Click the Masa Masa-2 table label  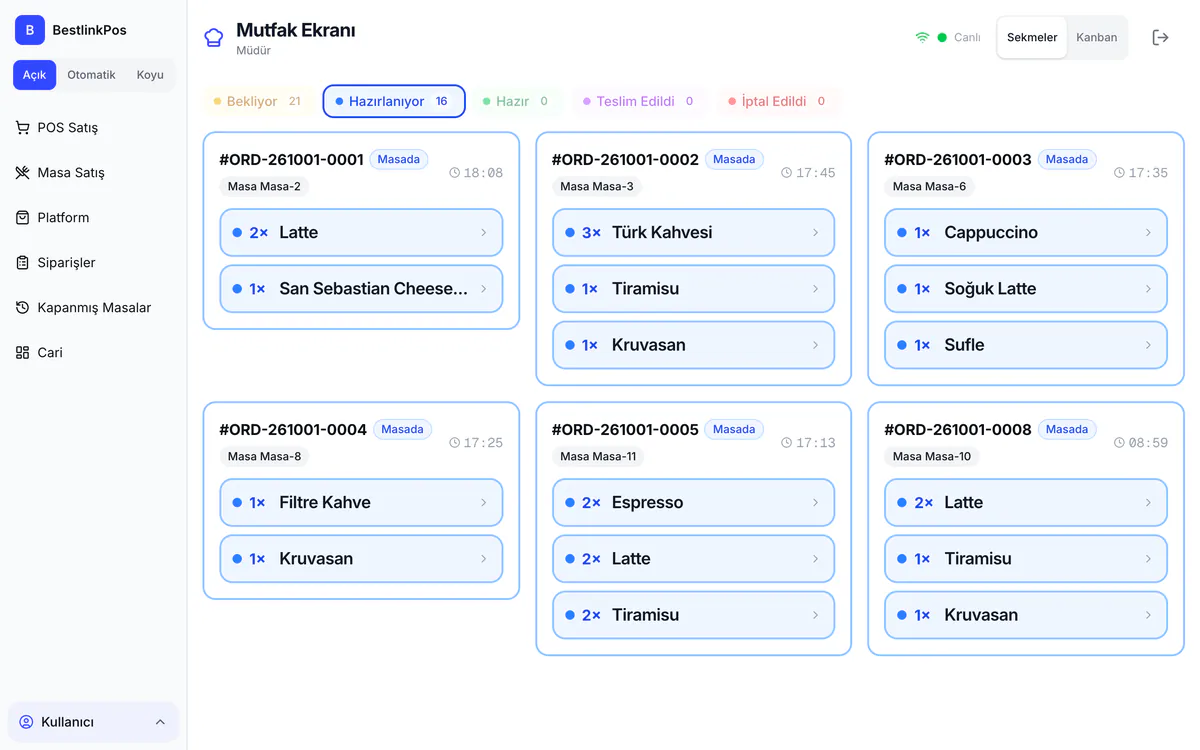[264, 186]
